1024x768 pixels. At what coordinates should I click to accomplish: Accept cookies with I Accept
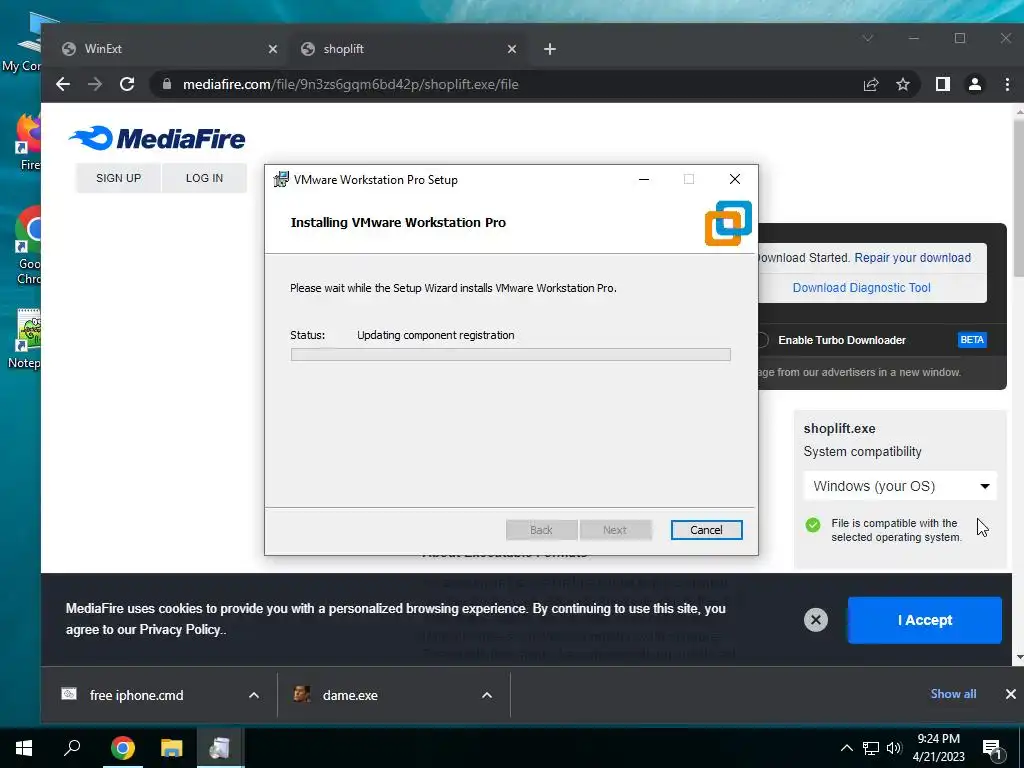pos(924,620)
